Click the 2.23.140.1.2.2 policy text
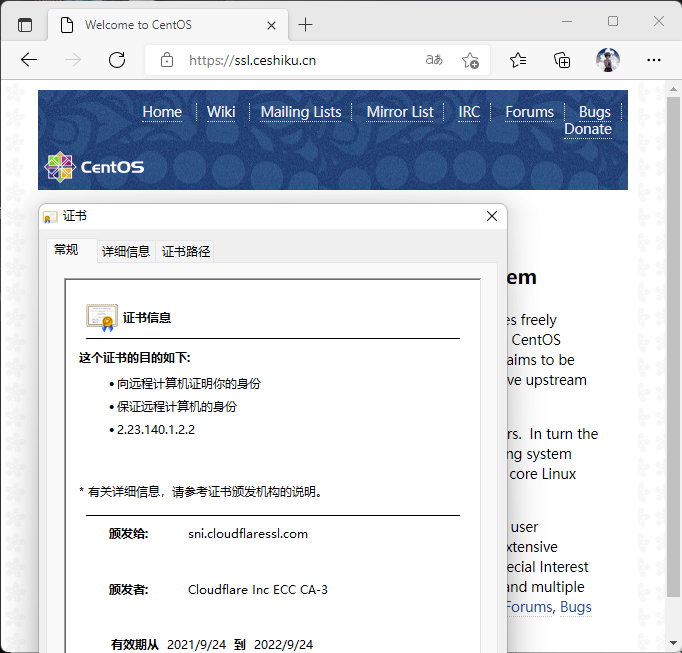 (156, 430)
